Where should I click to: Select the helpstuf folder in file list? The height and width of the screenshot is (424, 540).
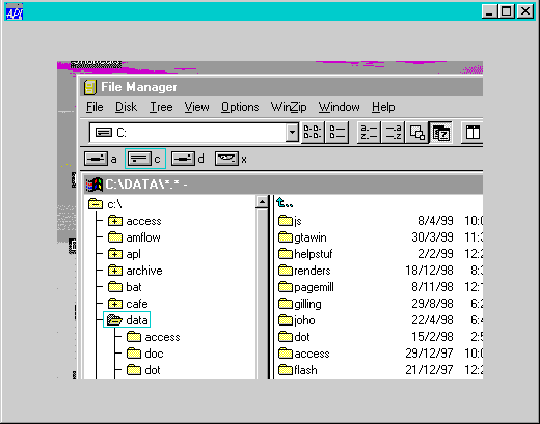pyautogui.click(x=305, y=254)
